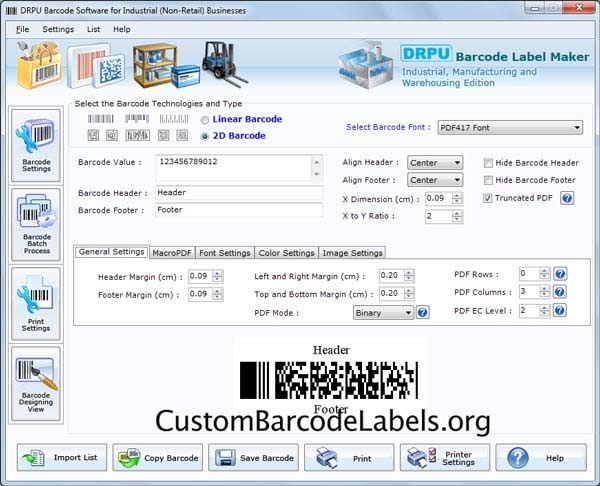Viewport: 600px width, 486px height.
Task: Open the List menu
Action: (x=93, y=29)
